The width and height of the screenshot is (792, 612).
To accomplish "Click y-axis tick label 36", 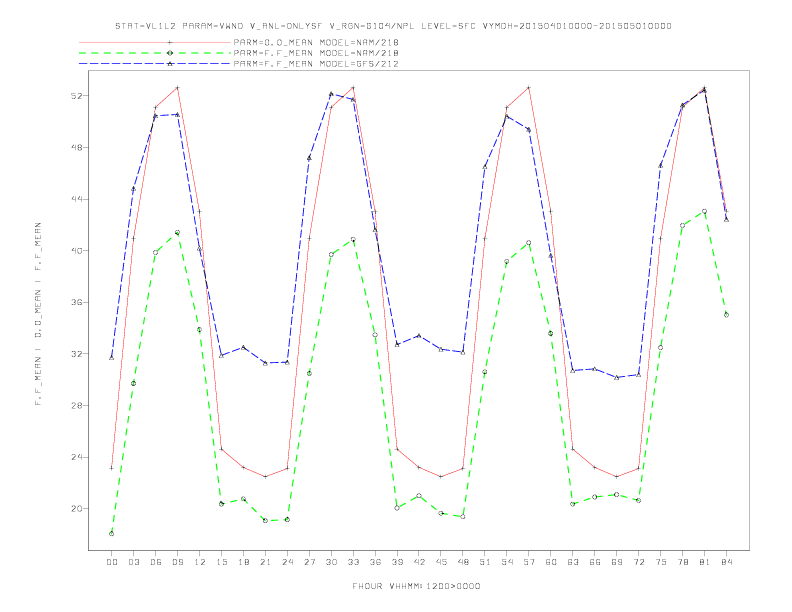I will [x=76, y=302].
